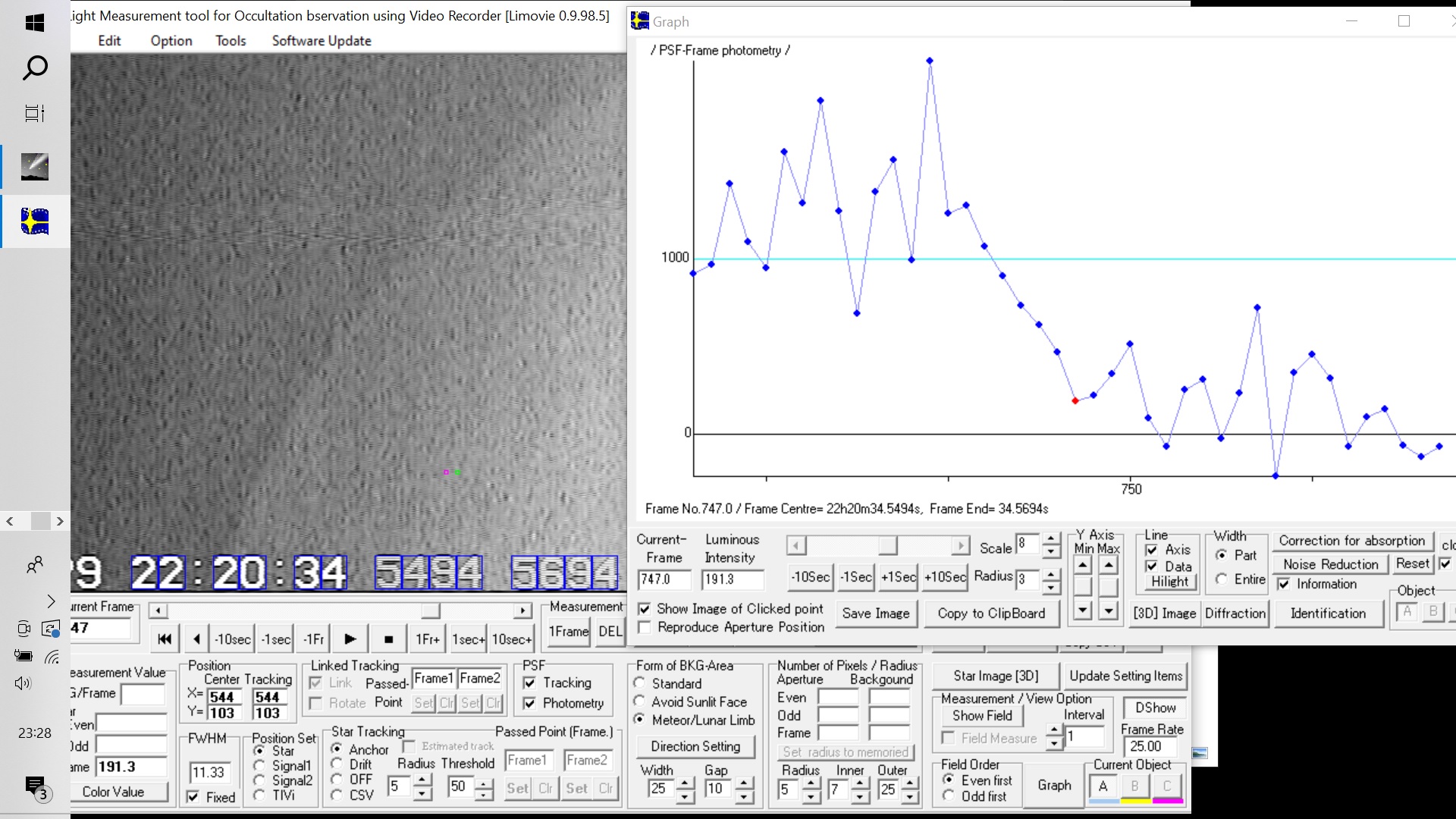
Task: Select Limovie app icon in taskbar
Action: pyautogui.click(x=35, y=221)
